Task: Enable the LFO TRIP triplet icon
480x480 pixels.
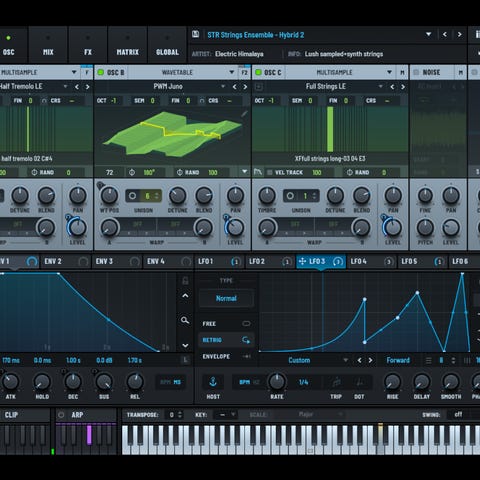Action: coord(336,382)
